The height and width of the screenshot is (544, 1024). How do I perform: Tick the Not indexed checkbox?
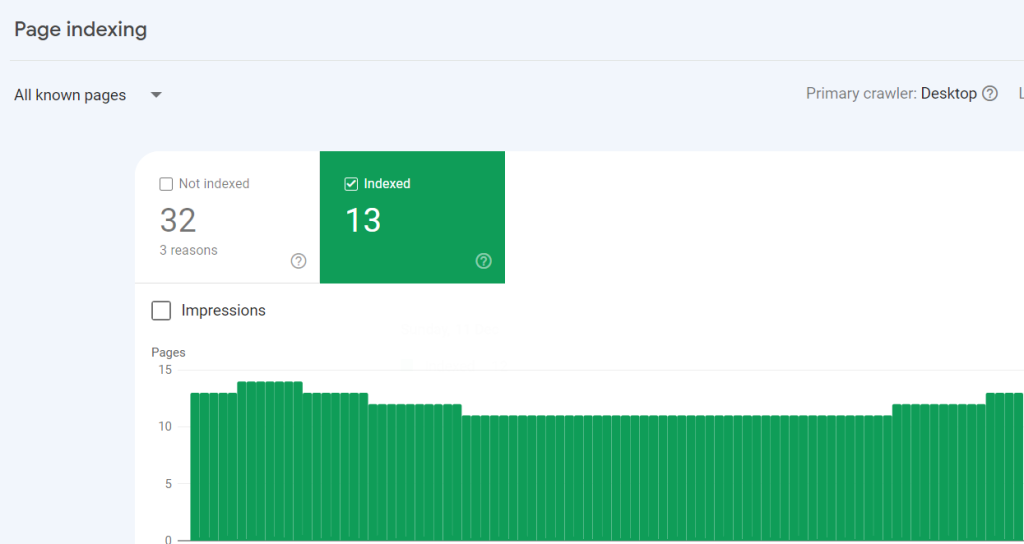pyautogui.click(x=166, y=184)
